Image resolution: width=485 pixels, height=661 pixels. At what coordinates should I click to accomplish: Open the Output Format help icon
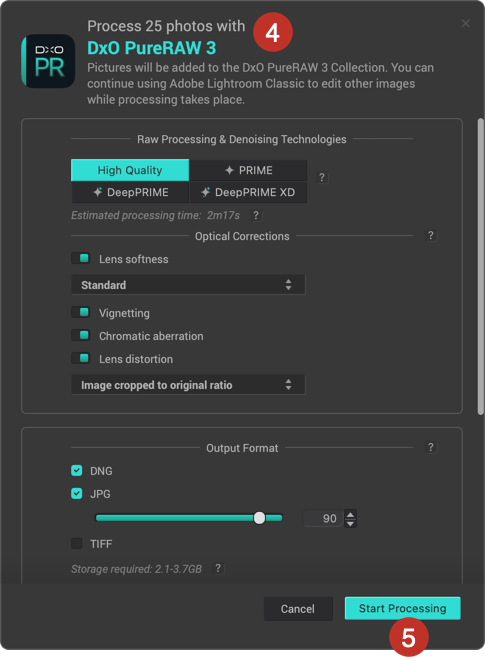pos(431,447)
